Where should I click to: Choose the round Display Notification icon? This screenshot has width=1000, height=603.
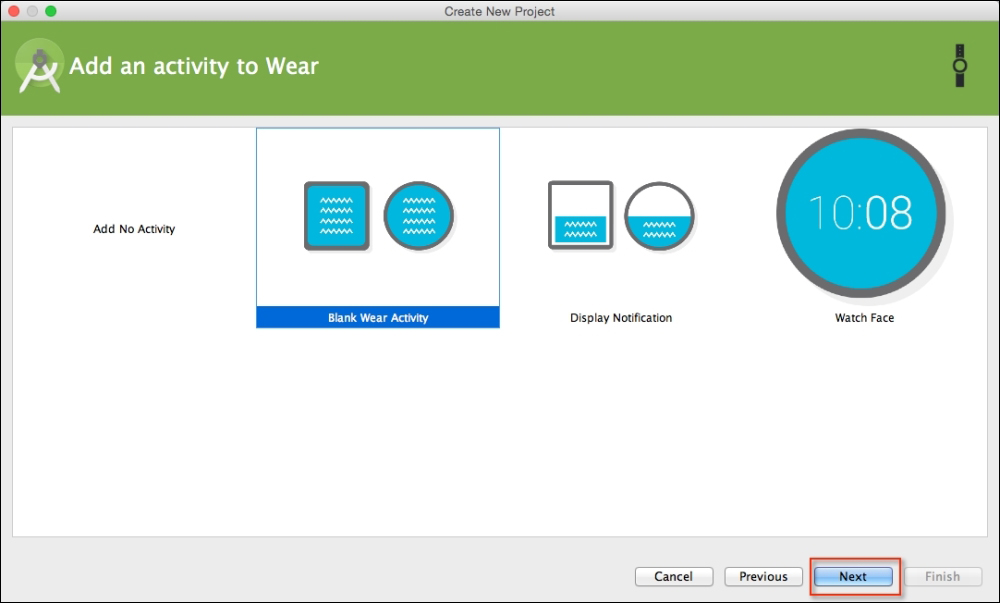coord(660,215)
